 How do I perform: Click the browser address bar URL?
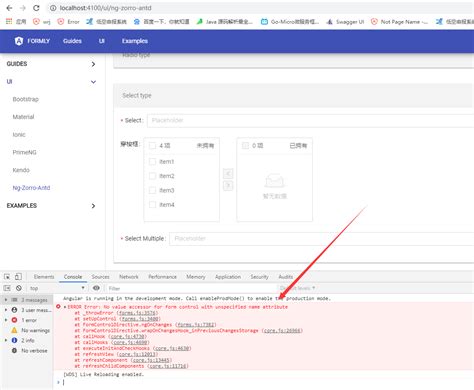coord(105,8)
